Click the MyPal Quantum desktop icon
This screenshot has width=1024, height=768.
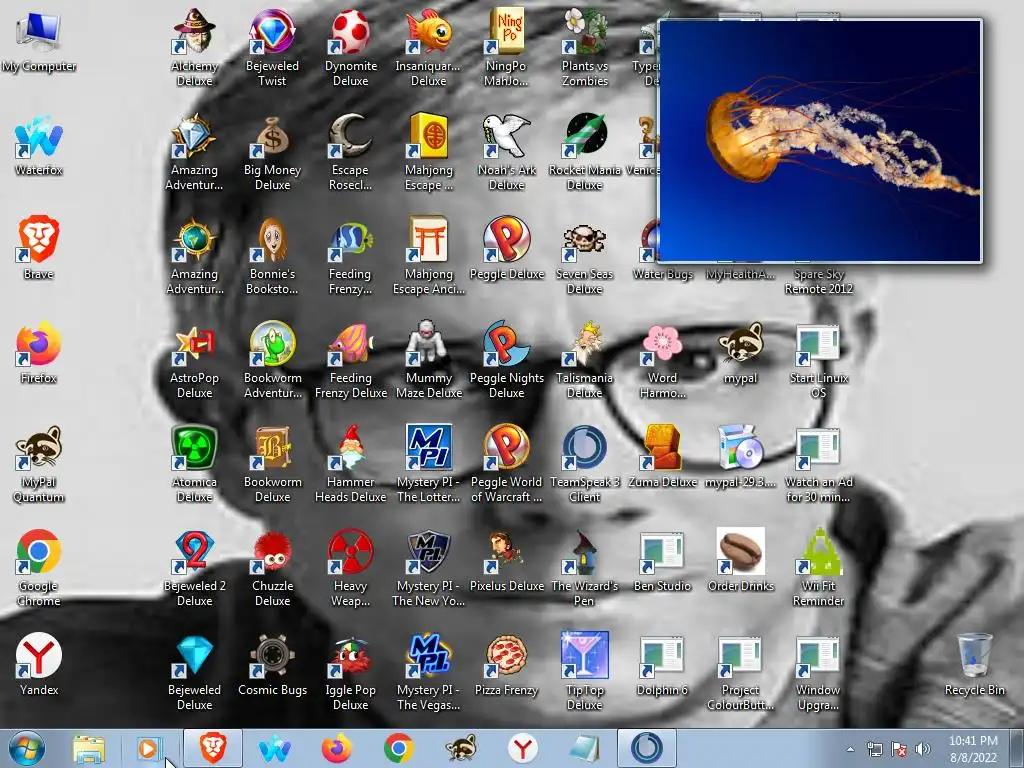[x=39, y=464]
